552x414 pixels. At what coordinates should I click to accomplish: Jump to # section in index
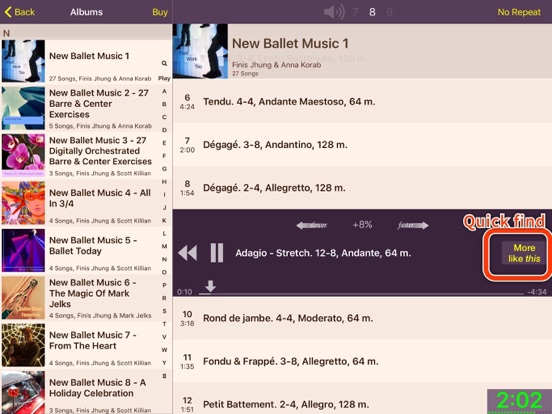[164, 376]
